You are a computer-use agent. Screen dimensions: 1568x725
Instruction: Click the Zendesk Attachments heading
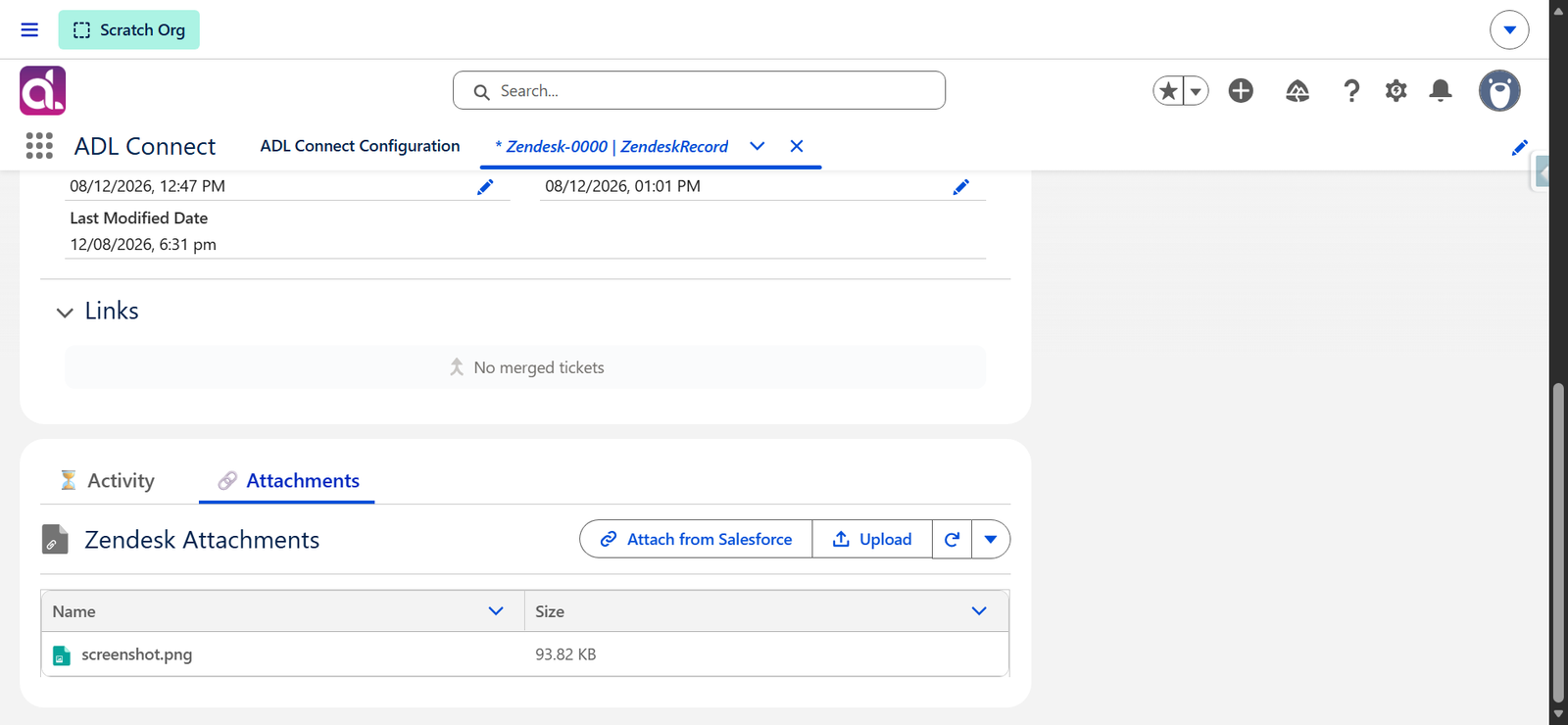pos(202,540)
